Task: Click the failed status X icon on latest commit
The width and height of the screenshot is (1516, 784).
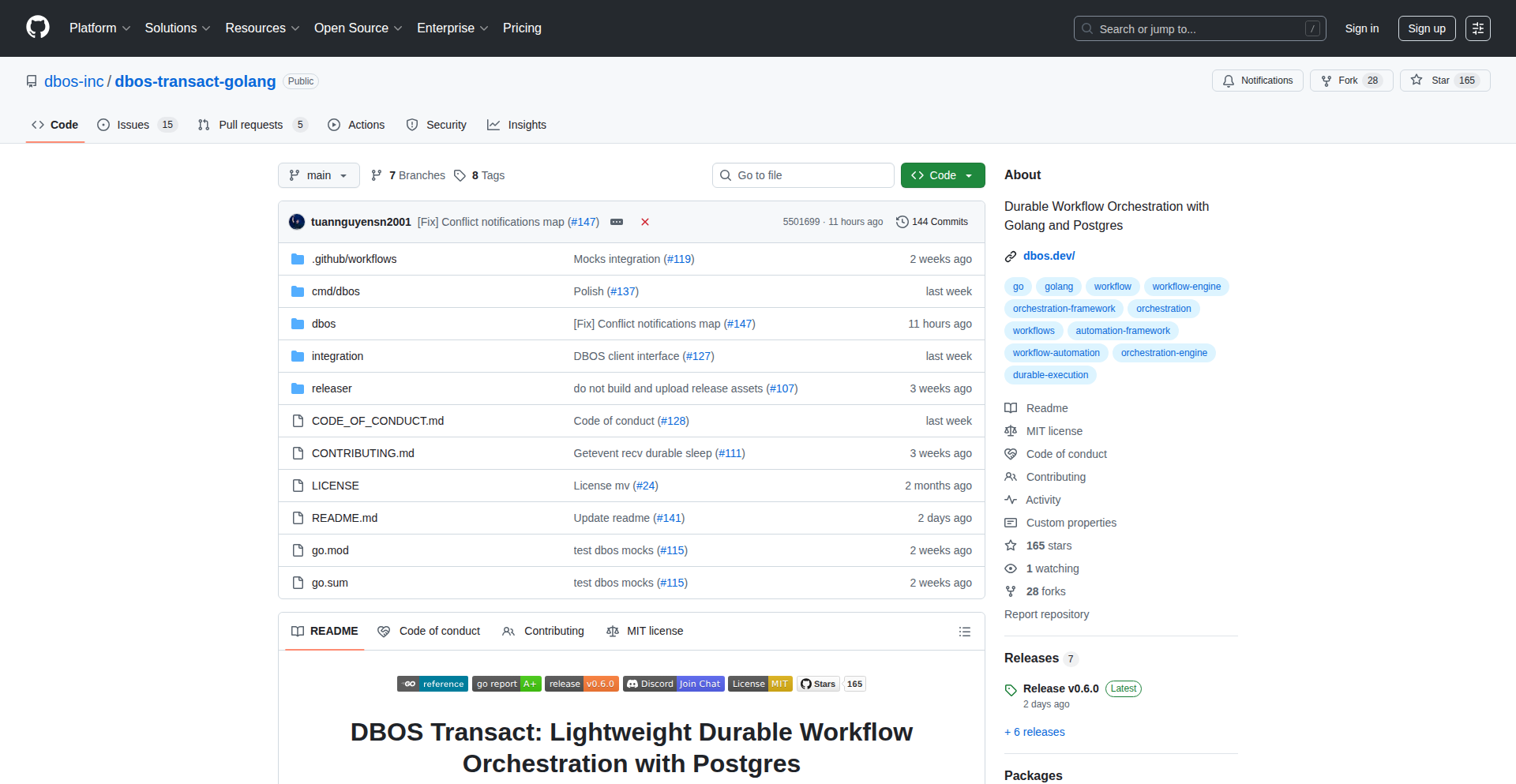Action: click(x=645, y=222)
